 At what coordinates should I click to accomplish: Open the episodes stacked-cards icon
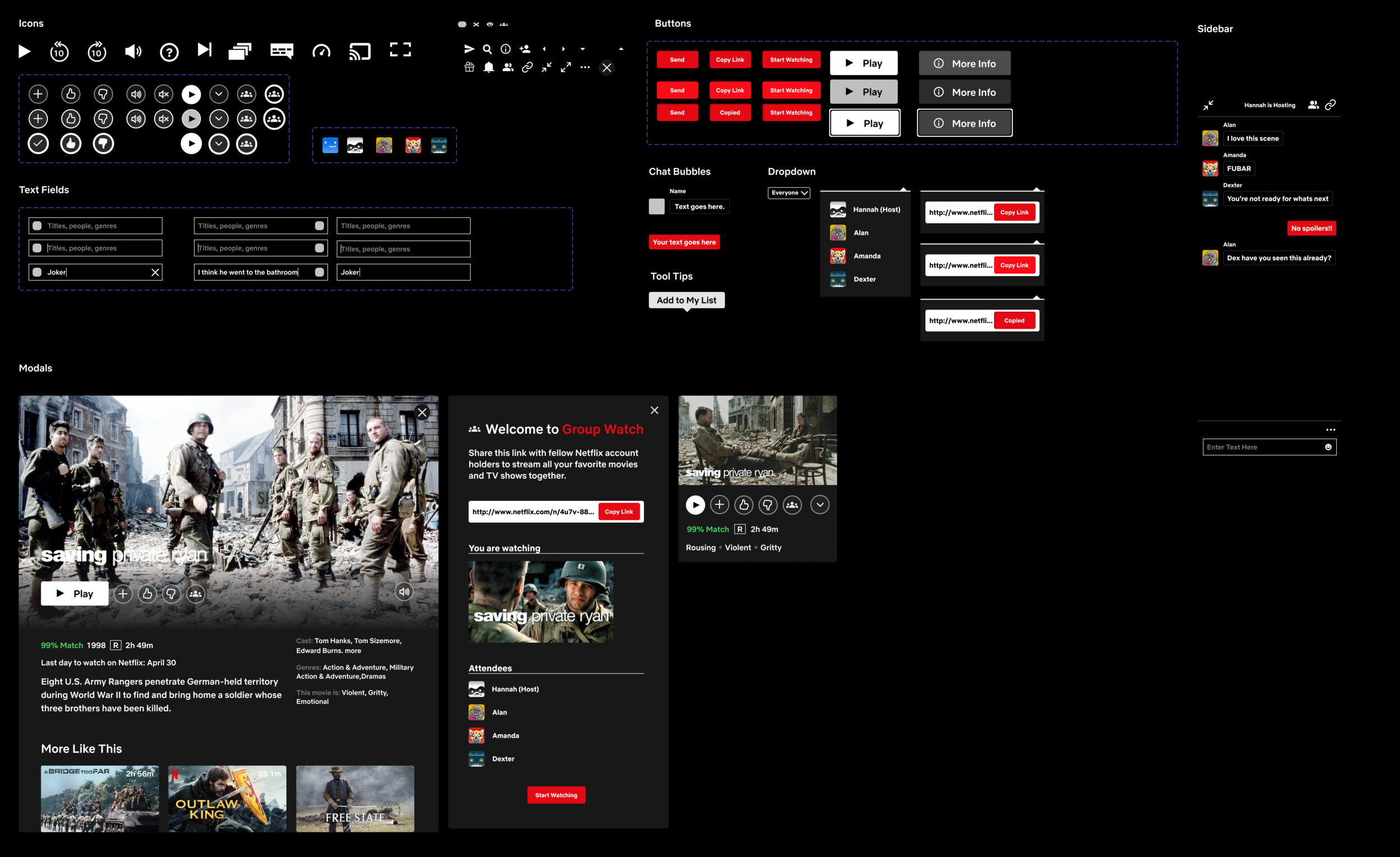240,52
